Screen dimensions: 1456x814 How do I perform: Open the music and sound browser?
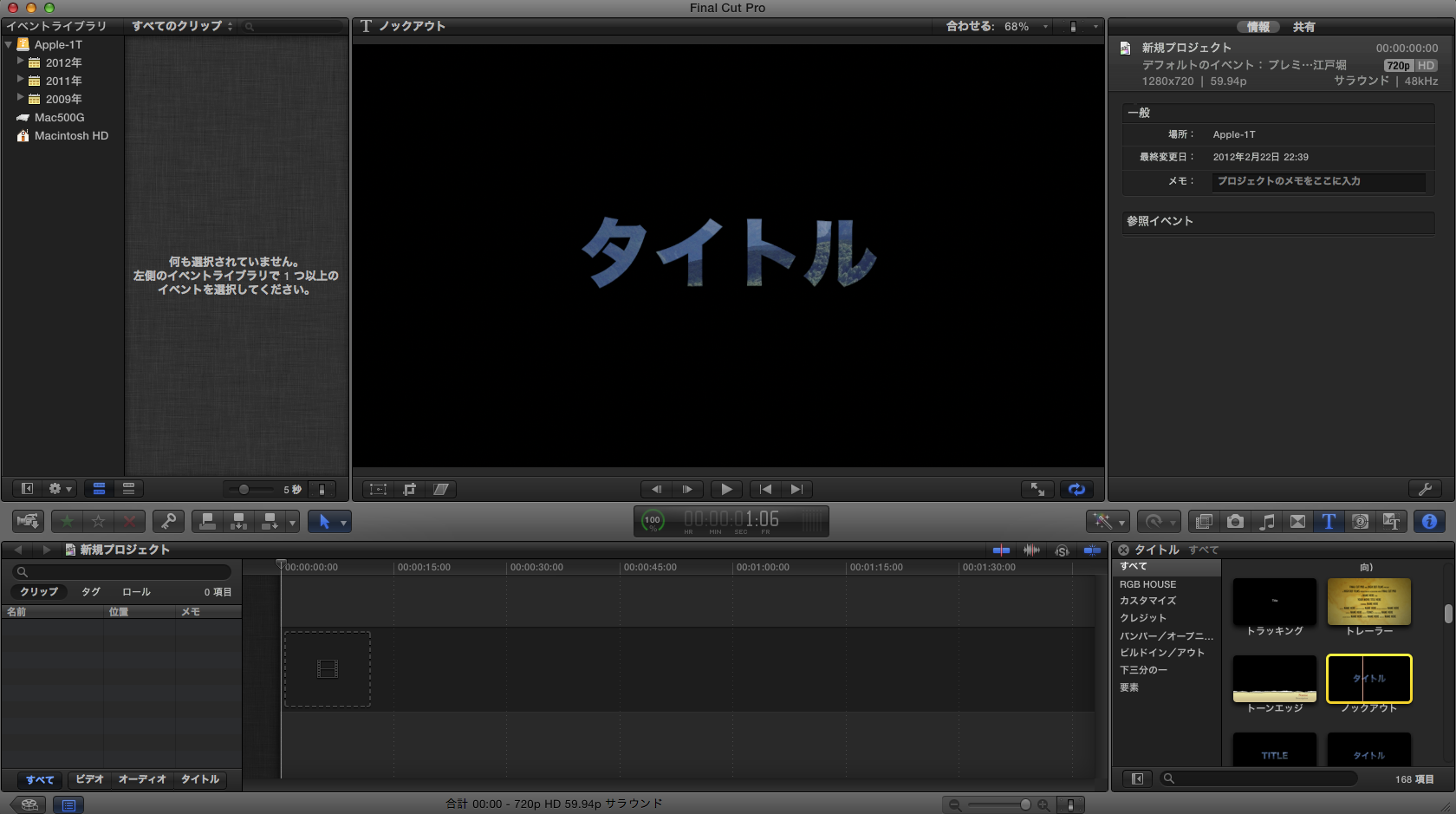pos(1266,521)
